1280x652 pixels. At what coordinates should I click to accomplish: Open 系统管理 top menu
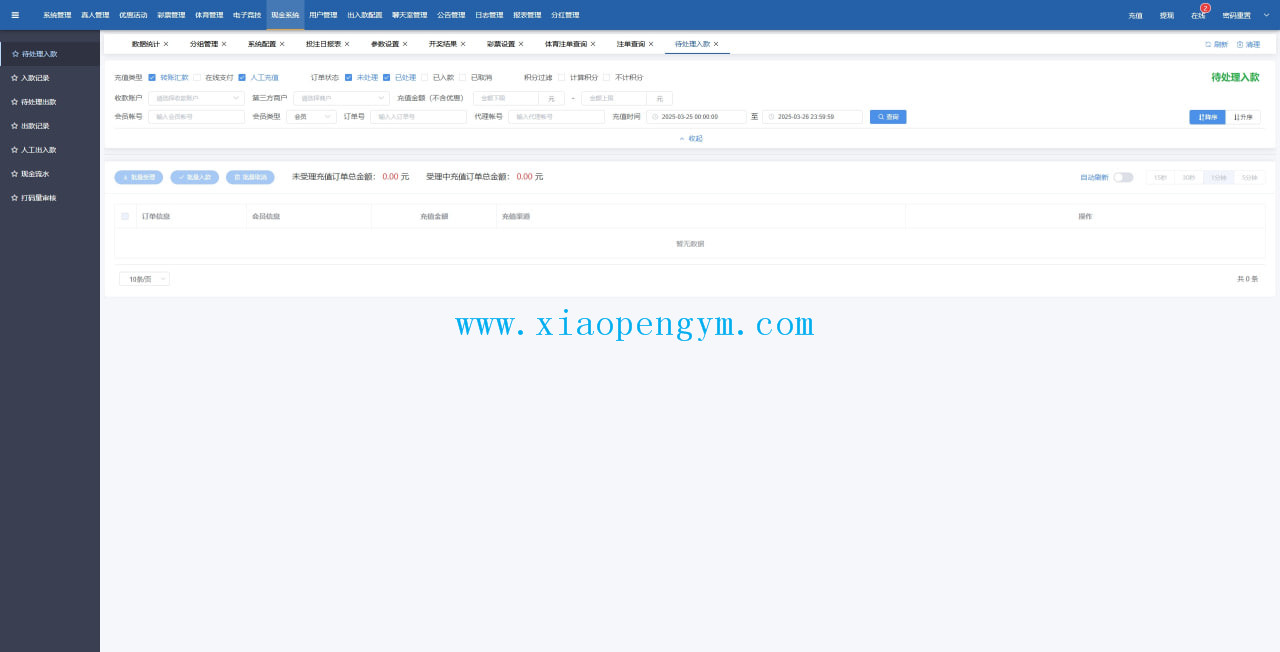(x=57, y=15)
